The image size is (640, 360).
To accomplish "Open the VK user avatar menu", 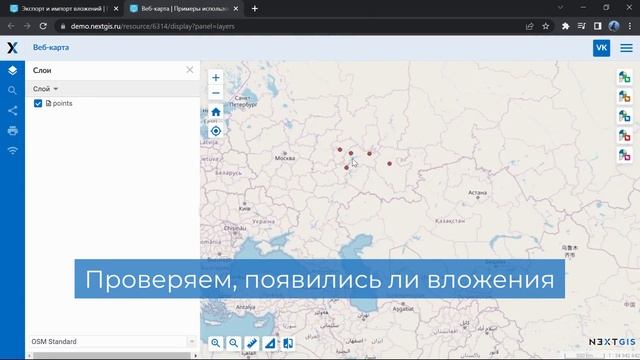I will click(x=601, y=48).
